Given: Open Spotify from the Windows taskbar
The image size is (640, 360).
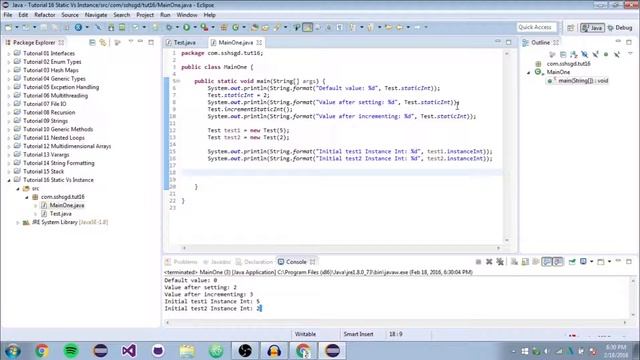Looking at the screenshot, I should [71, 351].
